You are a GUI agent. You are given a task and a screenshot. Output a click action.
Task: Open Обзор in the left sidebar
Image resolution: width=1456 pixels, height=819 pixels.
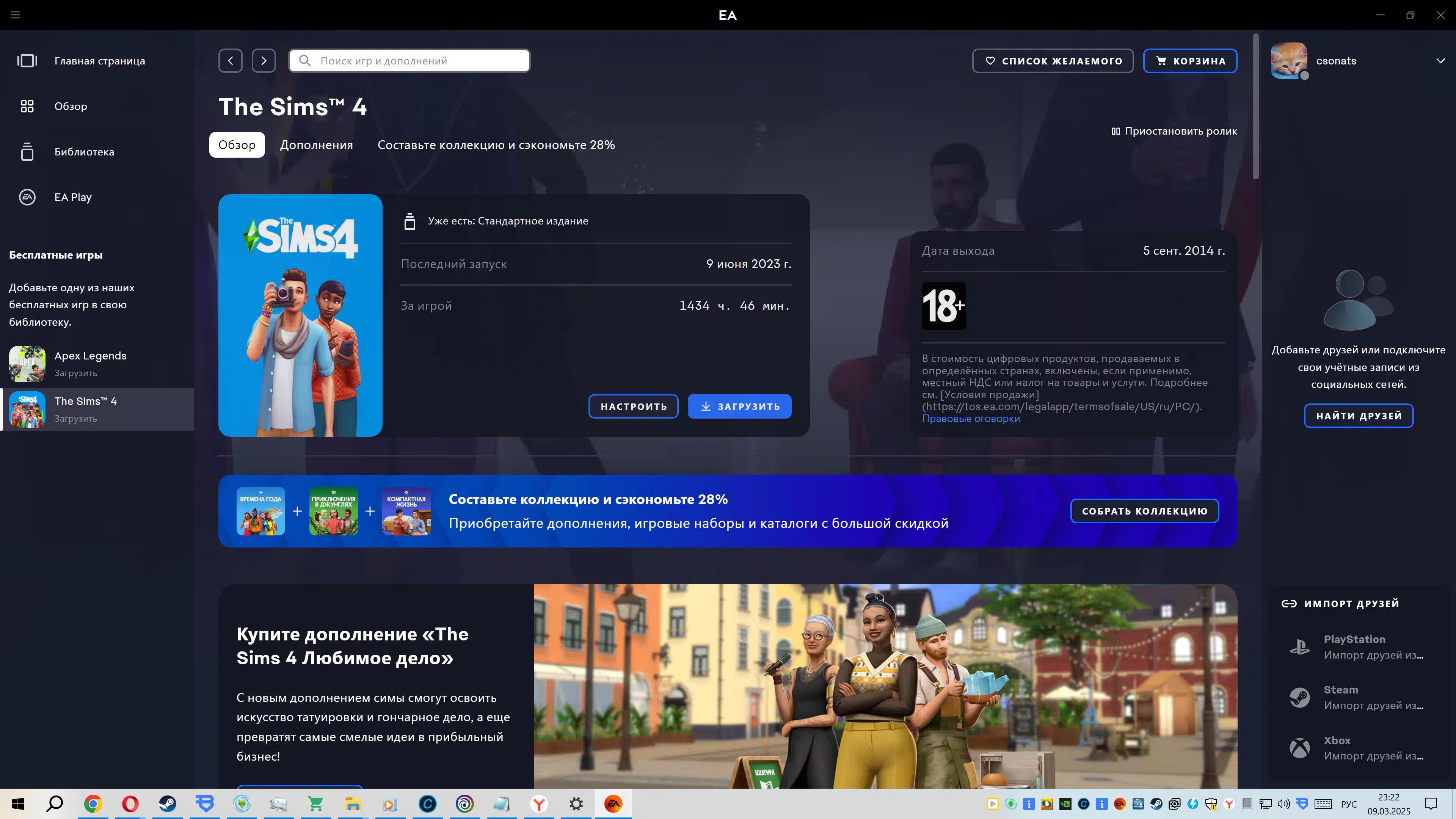coord(97,106)
